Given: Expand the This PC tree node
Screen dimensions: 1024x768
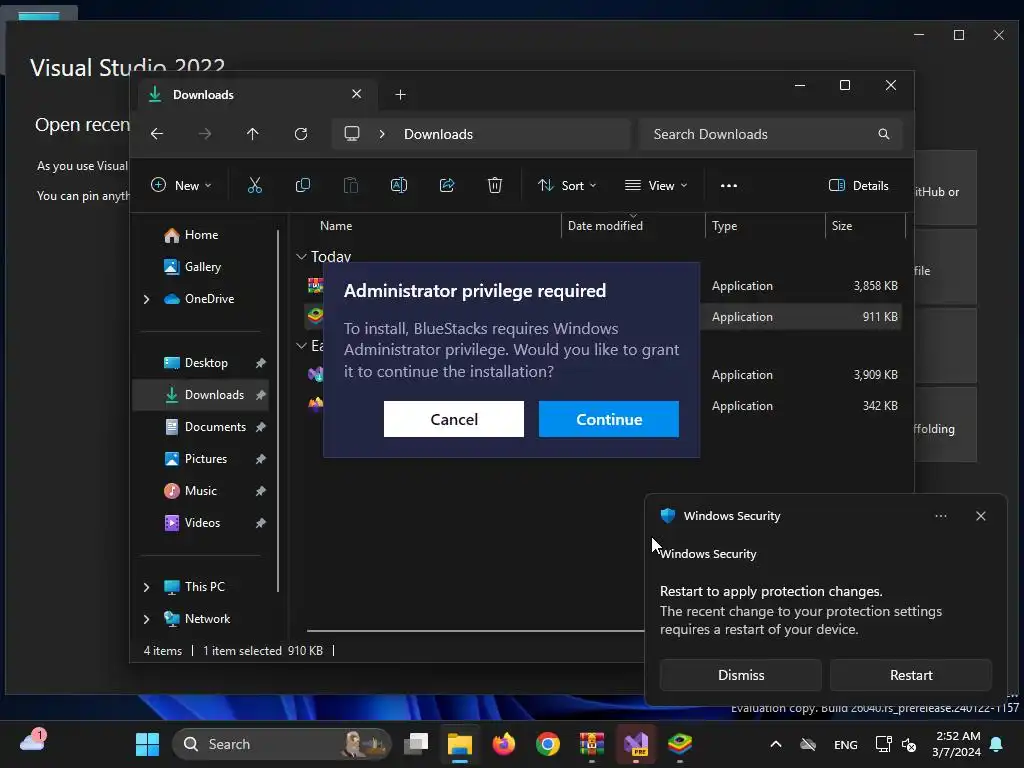Looking at the screenshot, I should coord(146,587).
